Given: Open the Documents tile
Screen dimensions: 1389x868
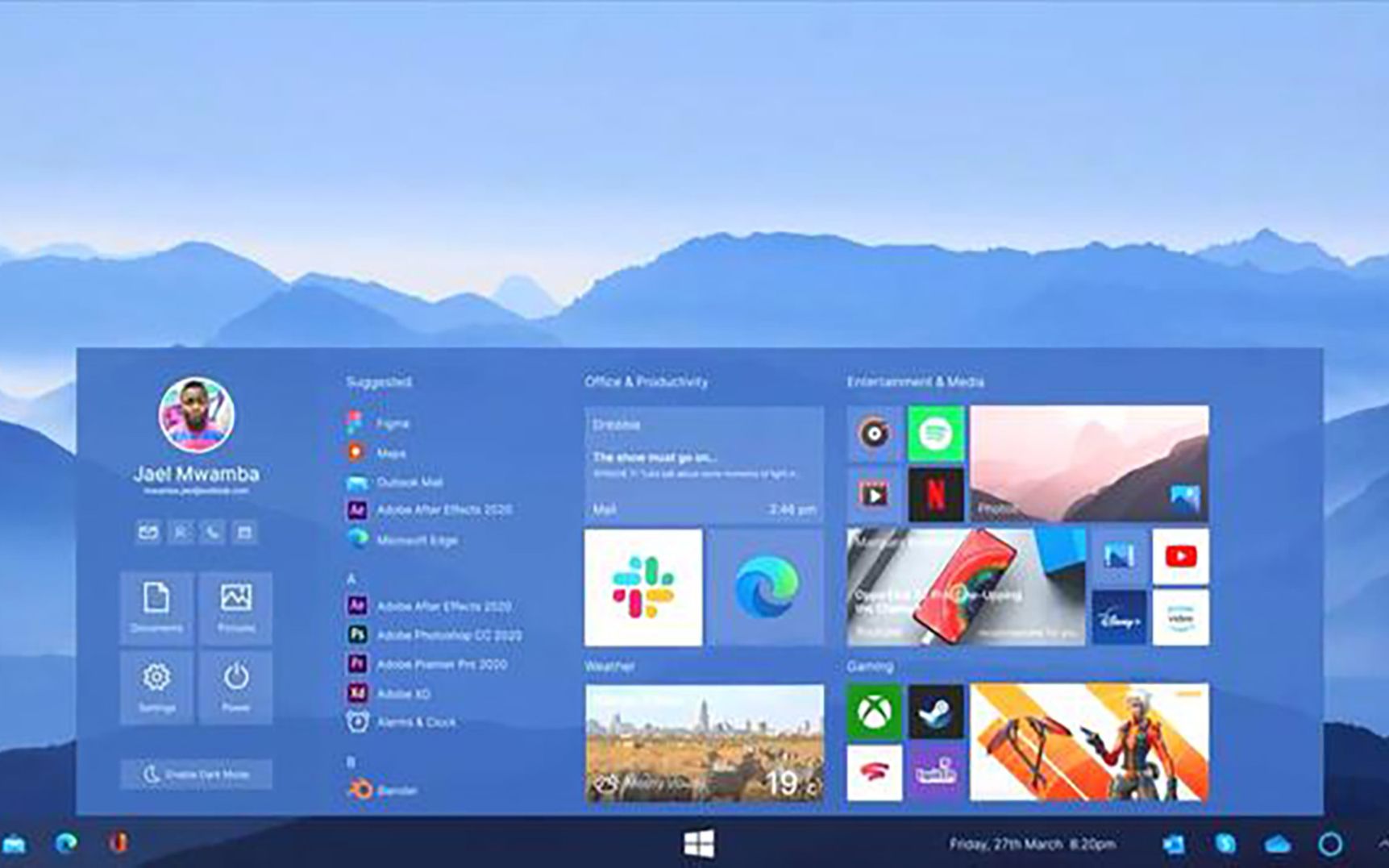Looking at the screenshot, I should (x=156, y=608).
